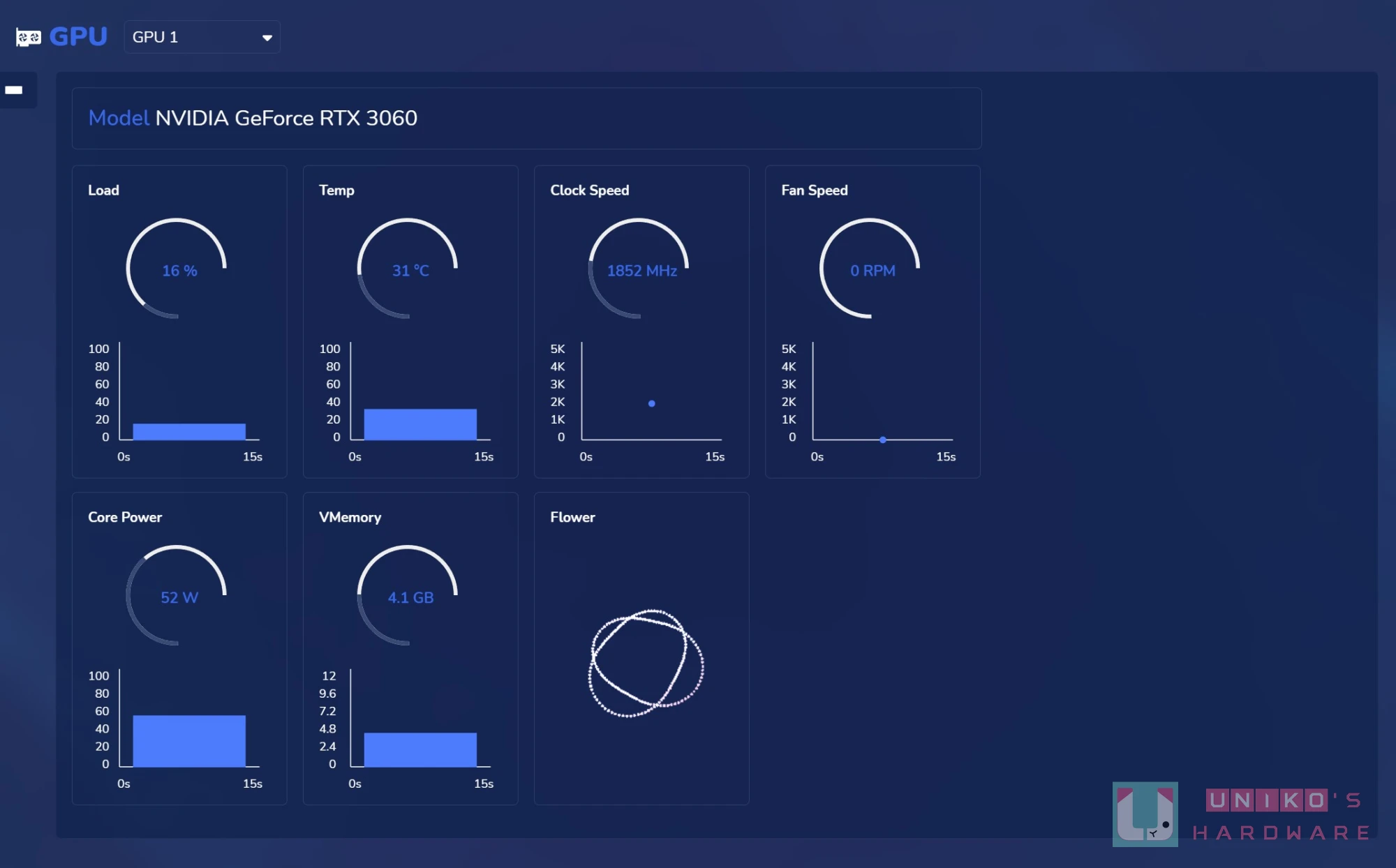Click the Flower animated ring graphic
Viewport: 1396px width, 868px height.
(x=646, y=664)
